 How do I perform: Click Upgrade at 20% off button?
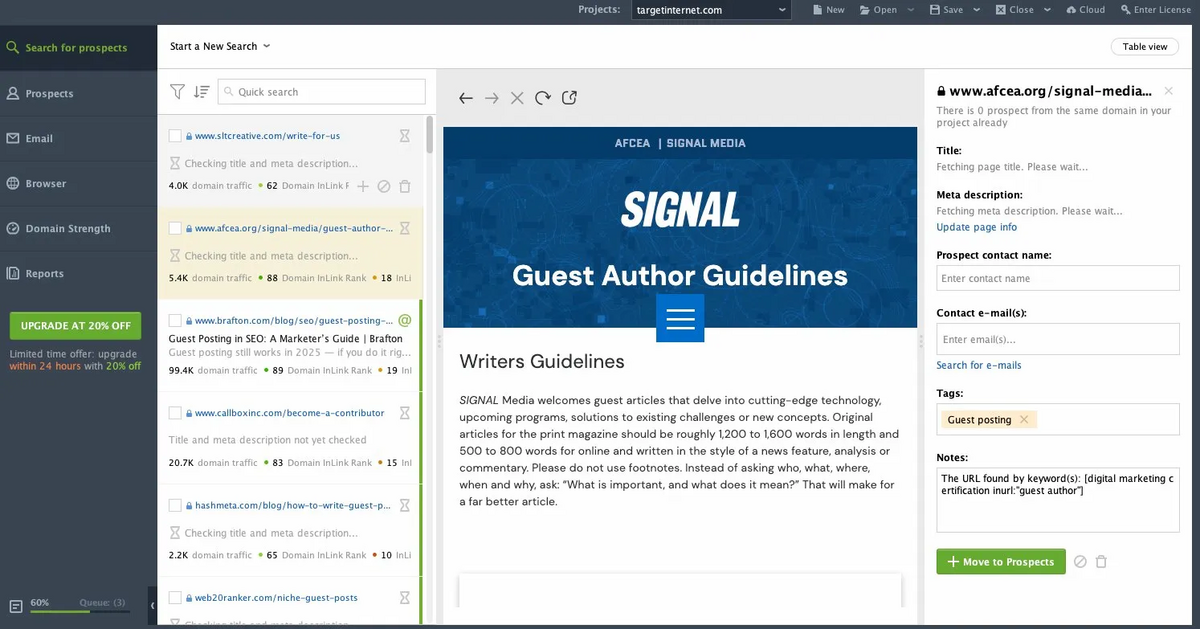click(75, 326)
